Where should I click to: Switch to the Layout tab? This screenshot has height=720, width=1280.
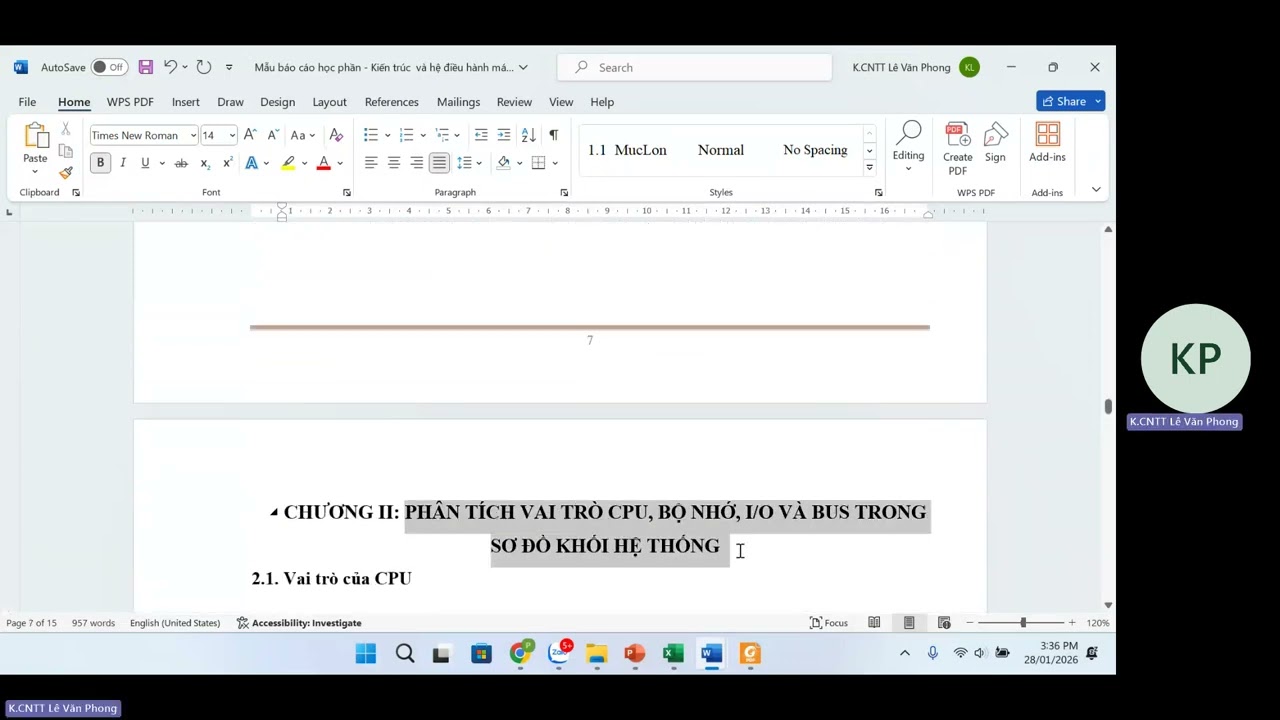point(329,102)
